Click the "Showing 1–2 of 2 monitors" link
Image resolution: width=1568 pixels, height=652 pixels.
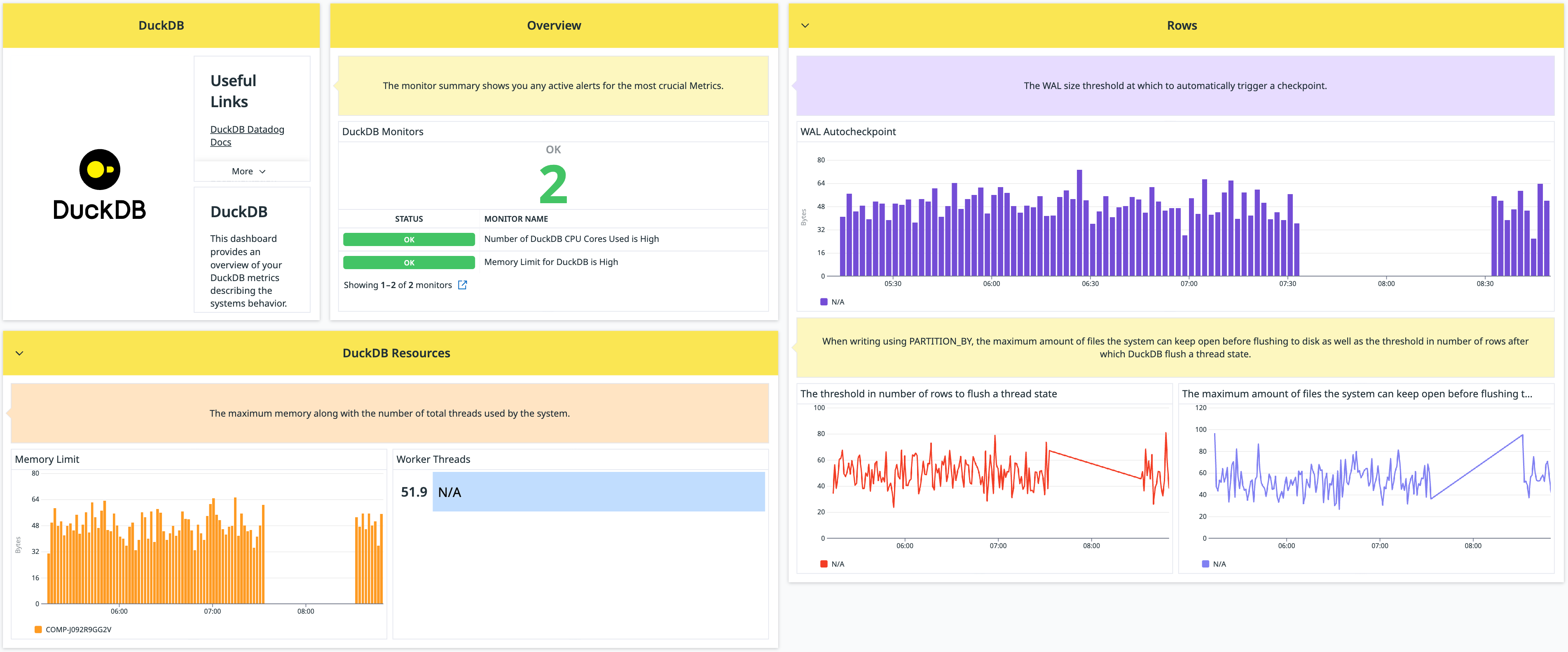point(398,285)
